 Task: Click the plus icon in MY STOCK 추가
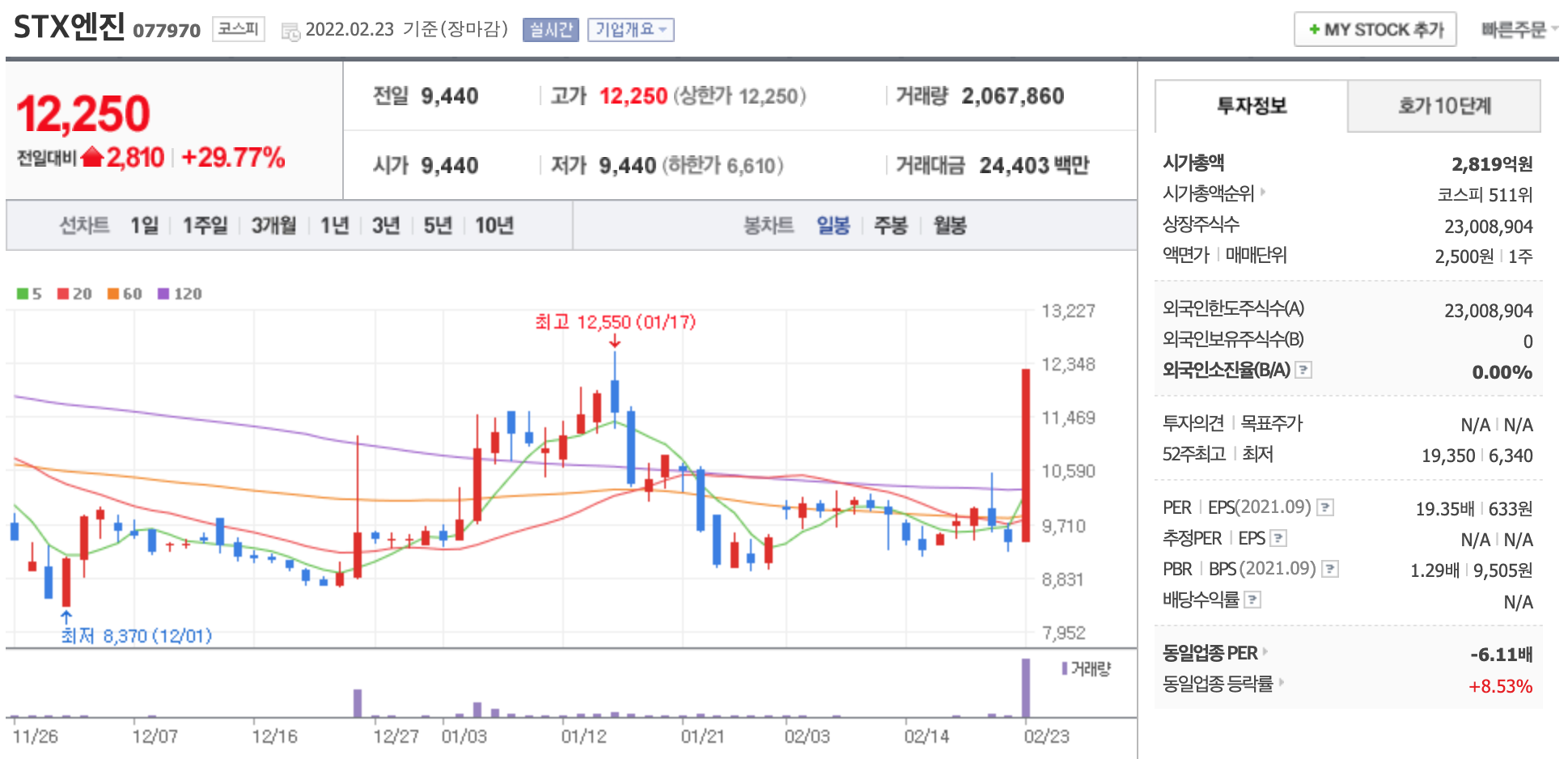click(1314, 30)
